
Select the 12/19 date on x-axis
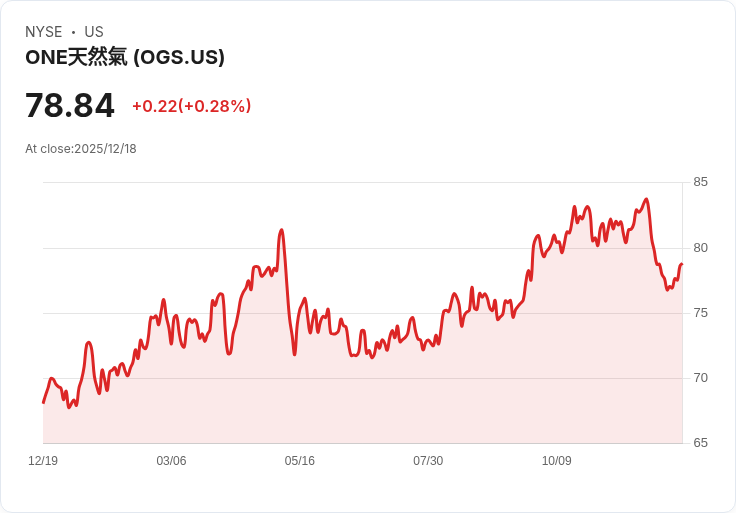(x=43, y=461)
